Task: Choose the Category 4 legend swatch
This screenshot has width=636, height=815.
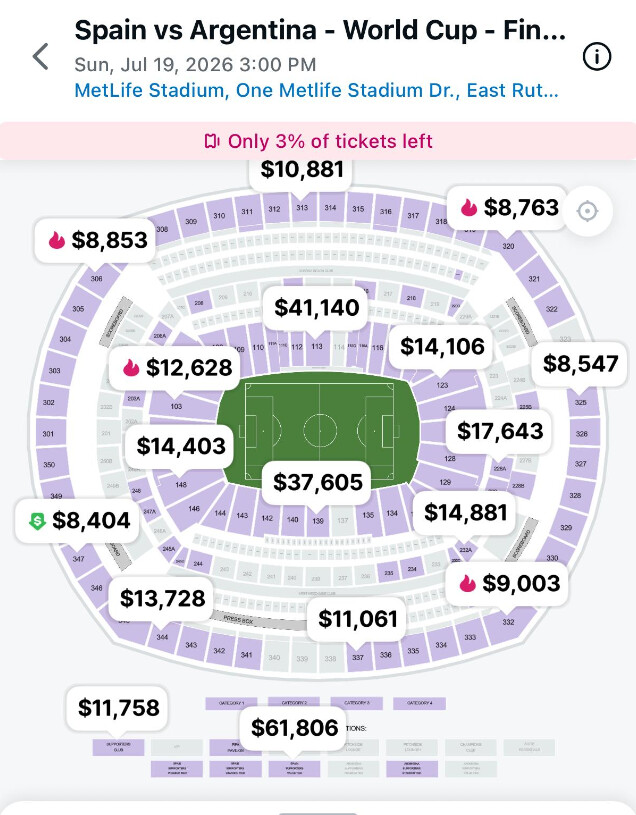Action: pos(419,703)
